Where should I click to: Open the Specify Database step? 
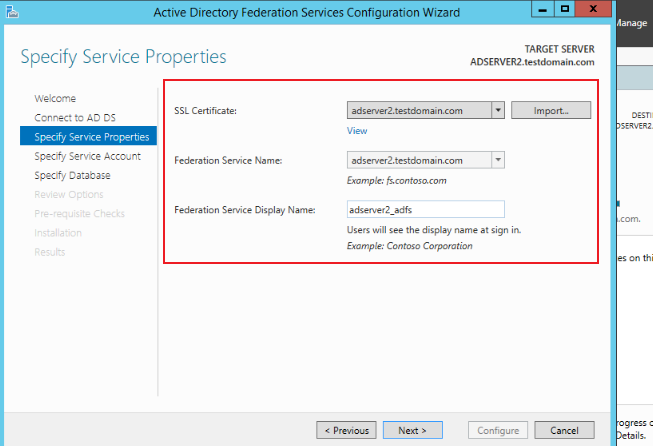click(72, 175)
